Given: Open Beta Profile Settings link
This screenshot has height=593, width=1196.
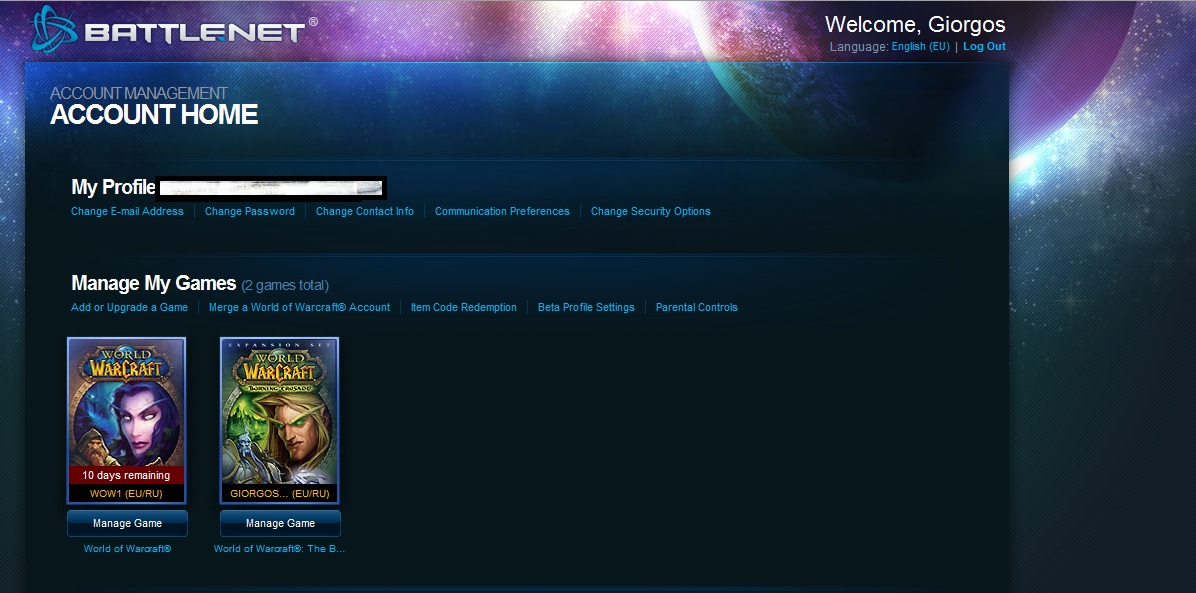Looking at the screenshot, I should [x=586, y=308].
